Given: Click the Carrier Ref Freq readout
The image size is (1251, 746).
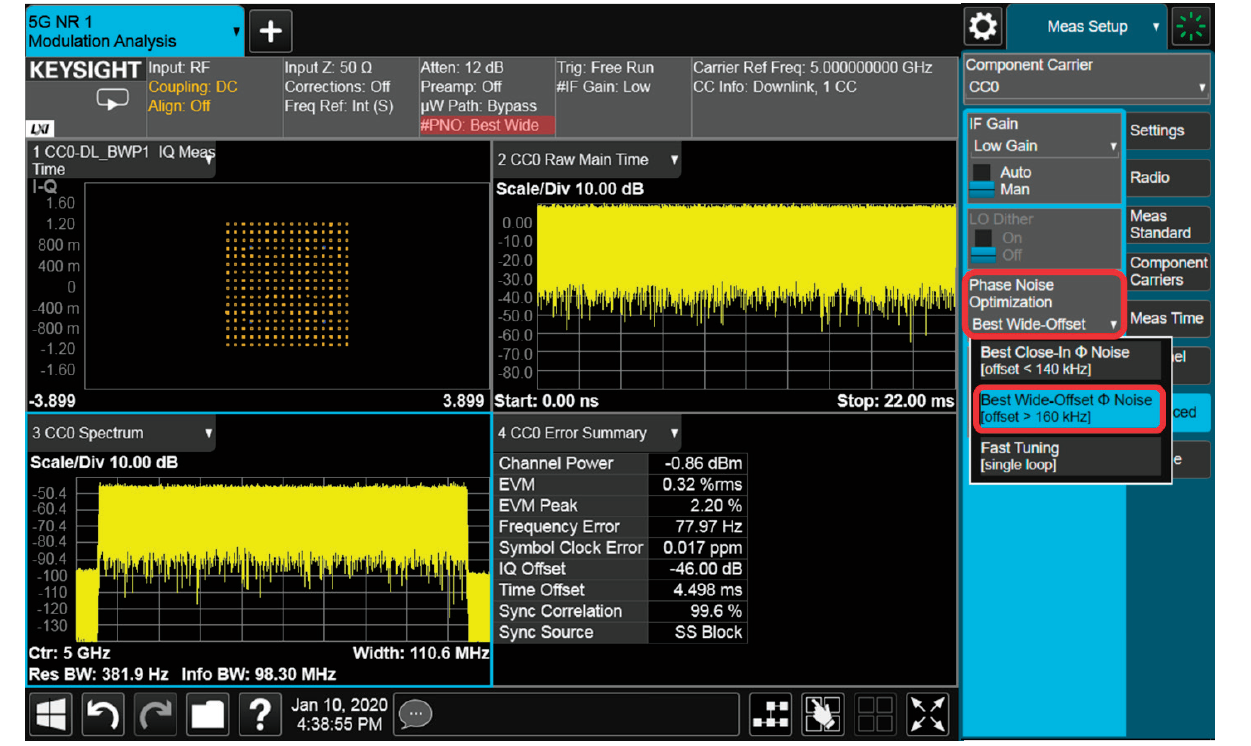Looking at the screenshot, I should [812, 68].
